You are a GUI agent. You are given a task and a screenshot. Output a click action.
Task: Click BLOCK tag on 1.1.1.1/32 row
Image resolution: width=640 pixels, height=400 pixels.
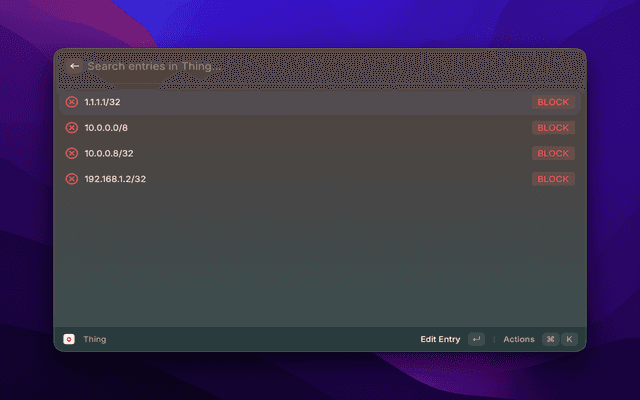click(x=553, y=102)
